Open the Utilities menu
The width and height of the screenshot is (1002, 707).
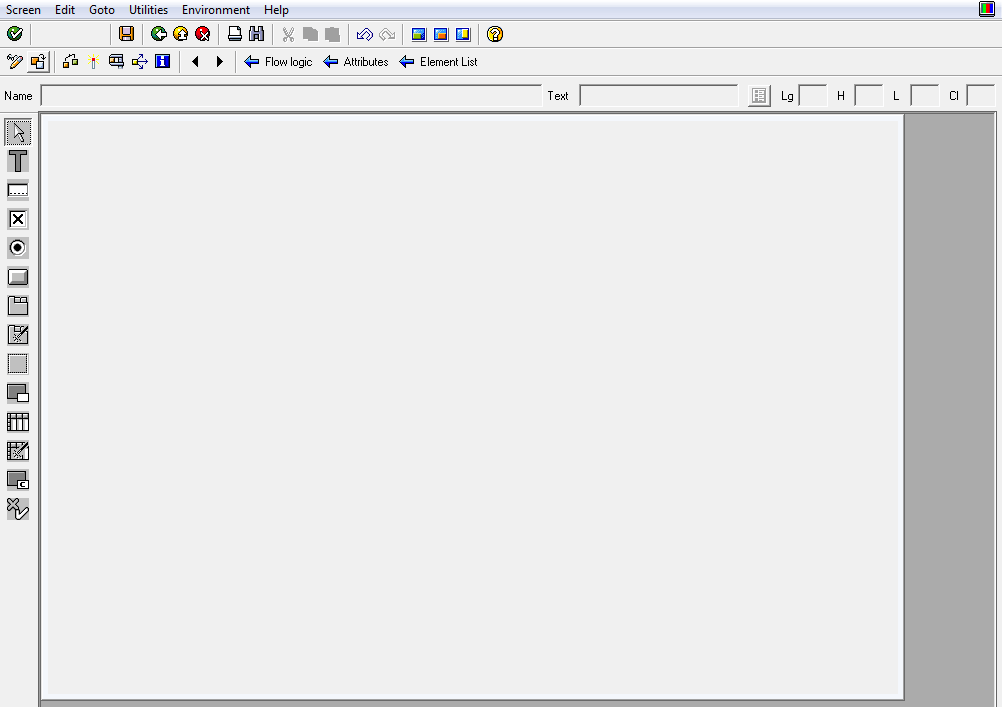[148, 10]
